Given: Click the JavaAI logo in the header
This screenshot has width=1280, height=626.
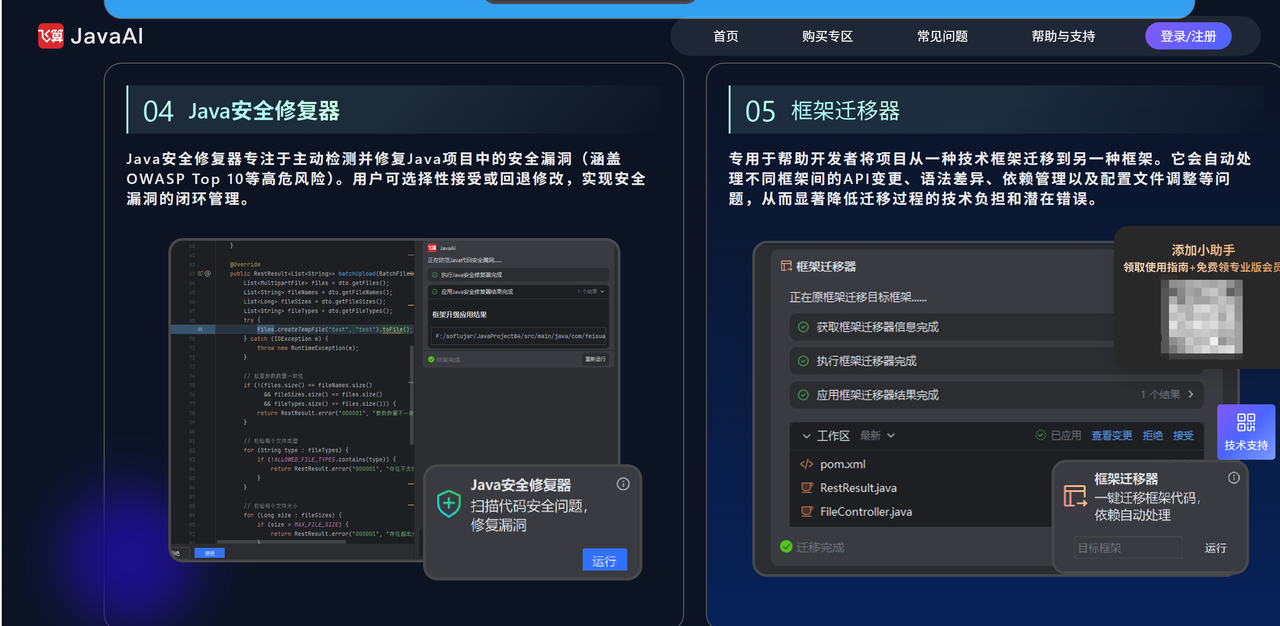Looking at the screenshot, I should (91, 36).
